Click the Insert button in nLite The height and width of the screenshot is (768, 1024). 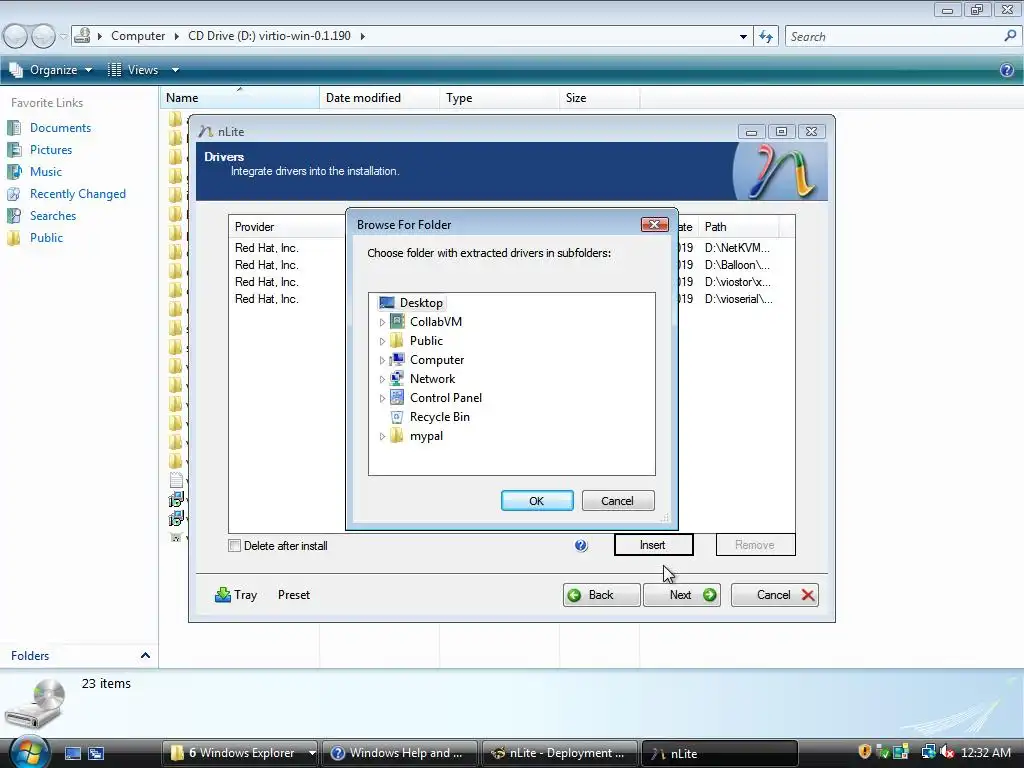(654, 545)
